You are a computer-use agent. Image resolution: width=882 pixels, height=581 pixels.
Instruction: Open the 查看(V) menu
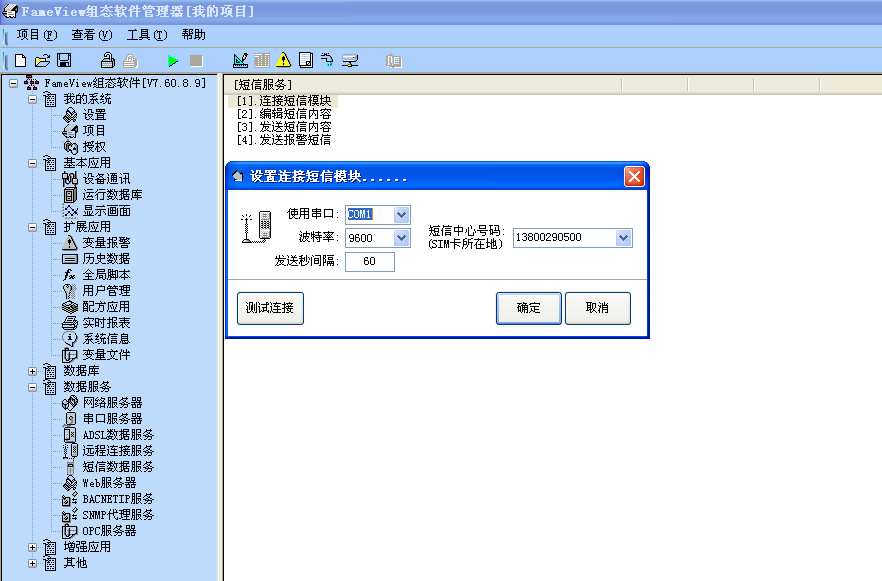coord(91,35)
